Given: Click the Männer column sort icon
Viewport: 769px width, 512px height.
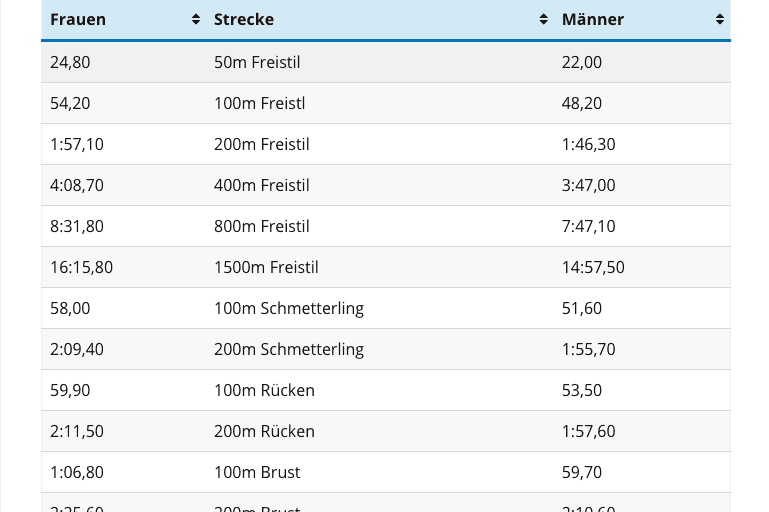Looking at the screenshot, I should (720, 19).
